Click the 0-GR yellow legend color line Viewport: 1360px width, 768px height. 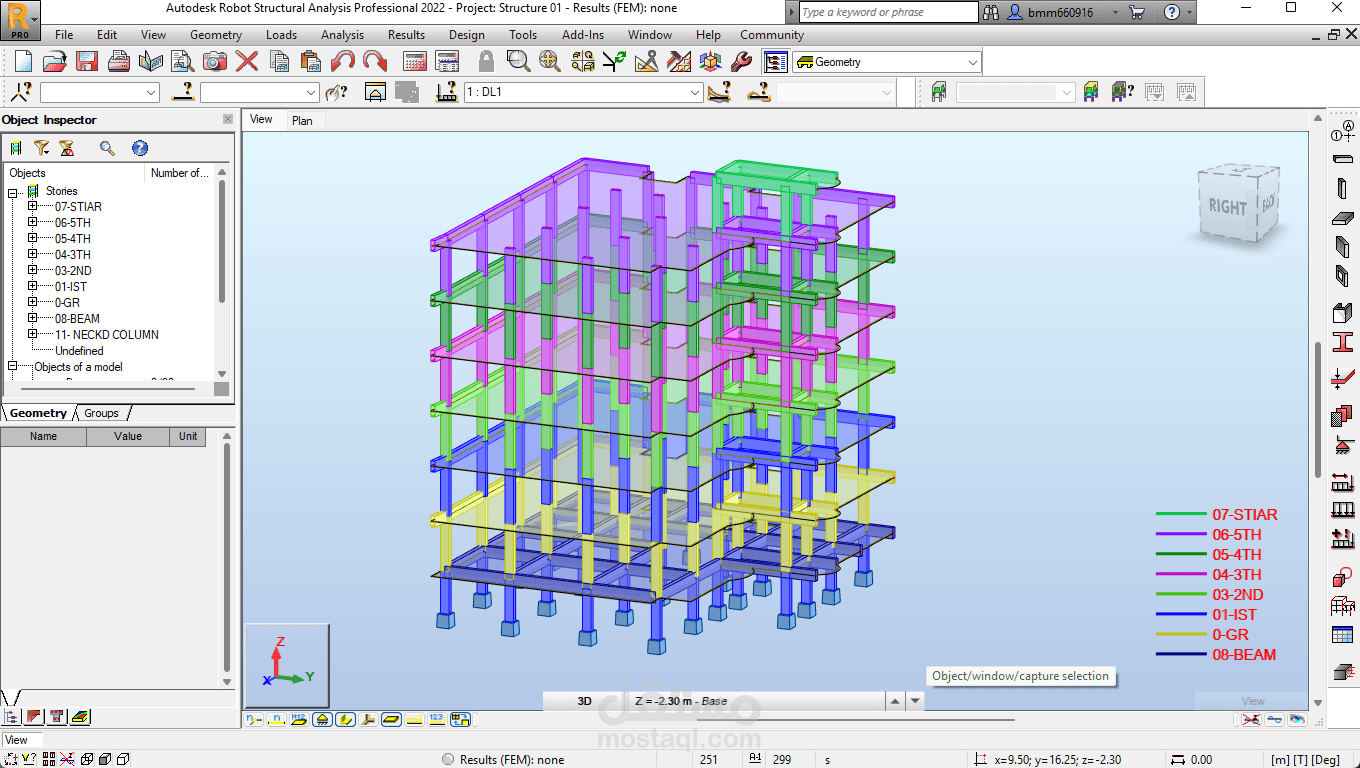[x=1181, y=635]
